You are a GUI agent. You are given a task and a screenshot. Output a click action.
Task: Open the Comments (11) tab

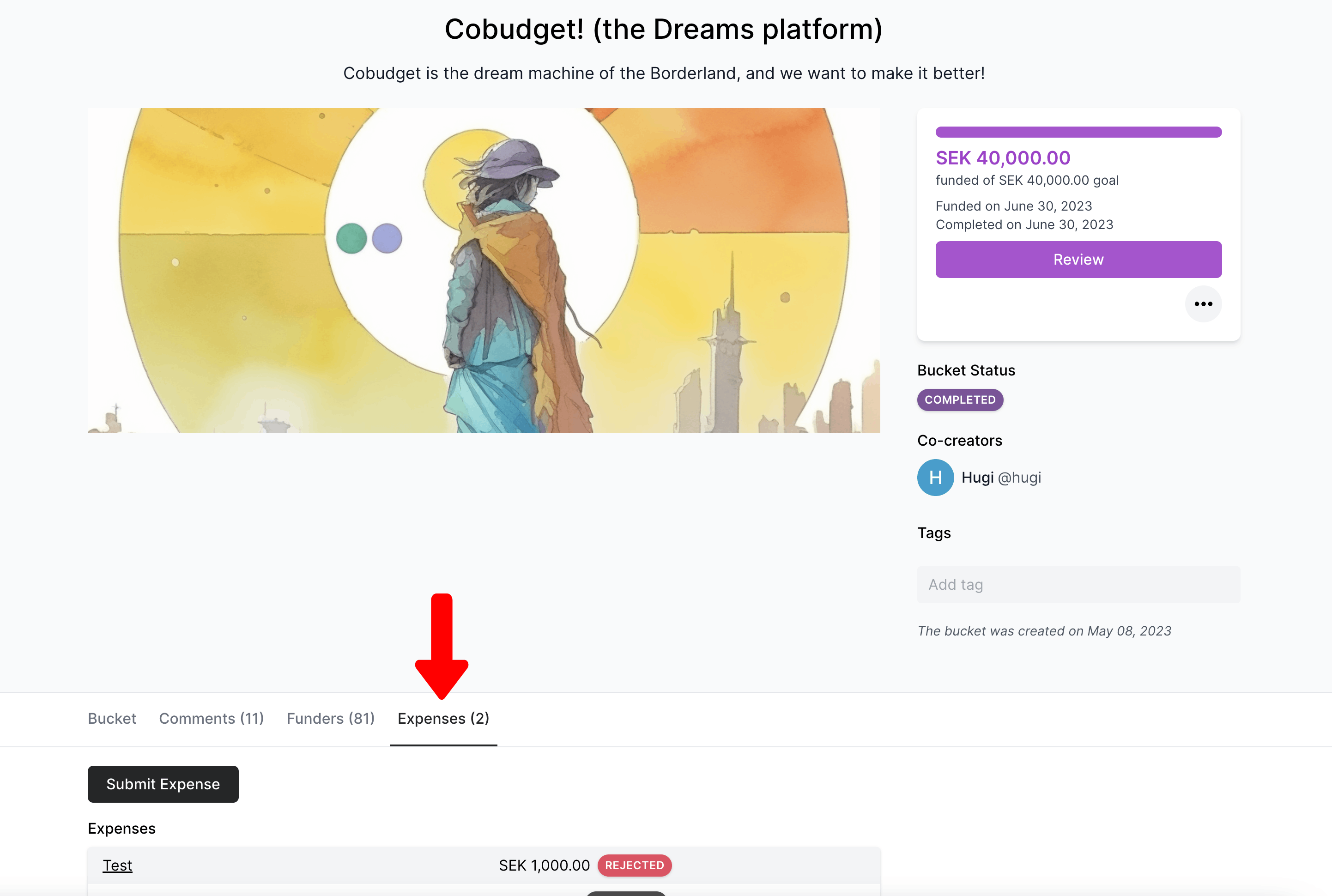click(211, 718)
